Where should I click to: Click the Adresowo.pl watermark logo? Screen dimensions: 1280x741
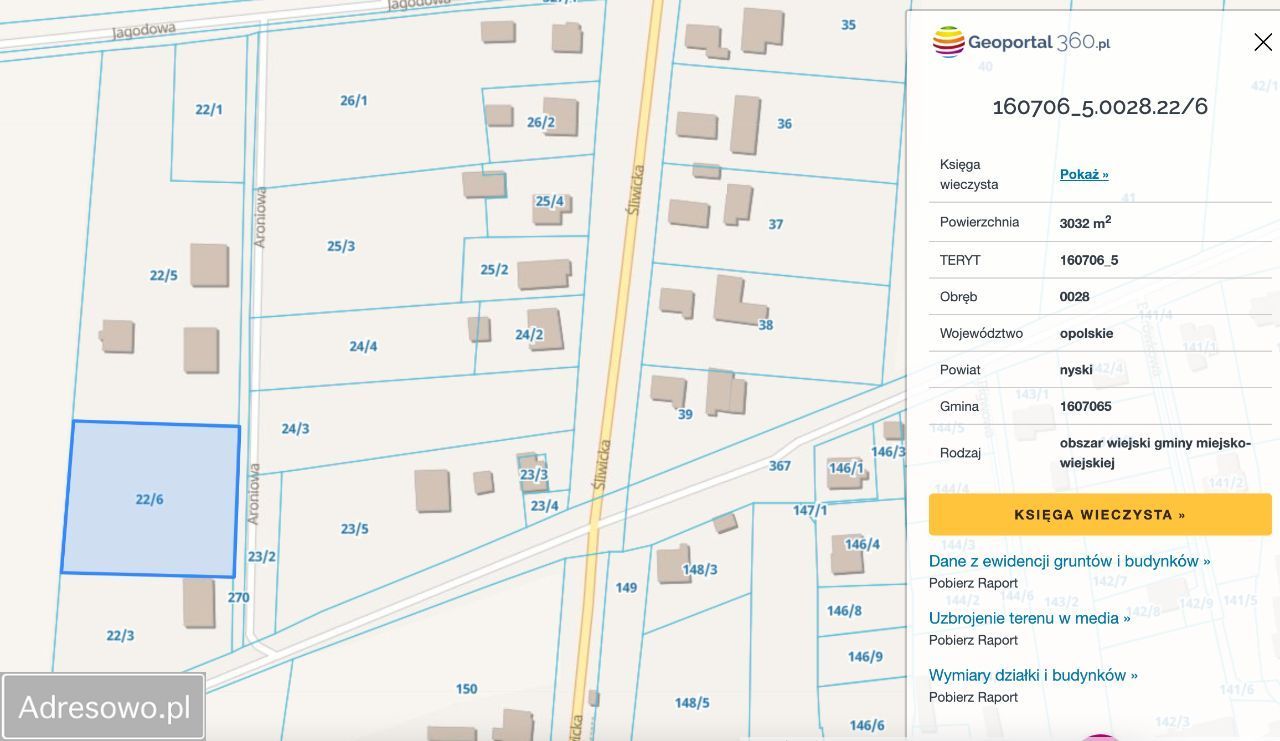pyautogui.click(x=104, y=707)
